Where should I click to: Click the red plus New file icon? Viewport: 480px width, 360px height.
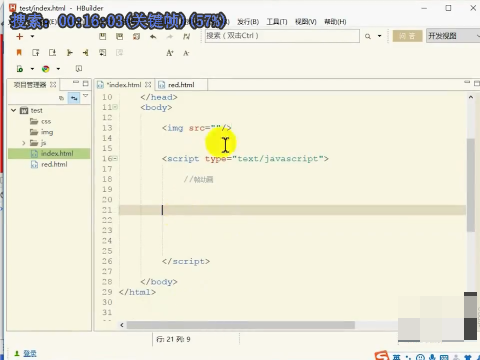[x=19, y=36]
